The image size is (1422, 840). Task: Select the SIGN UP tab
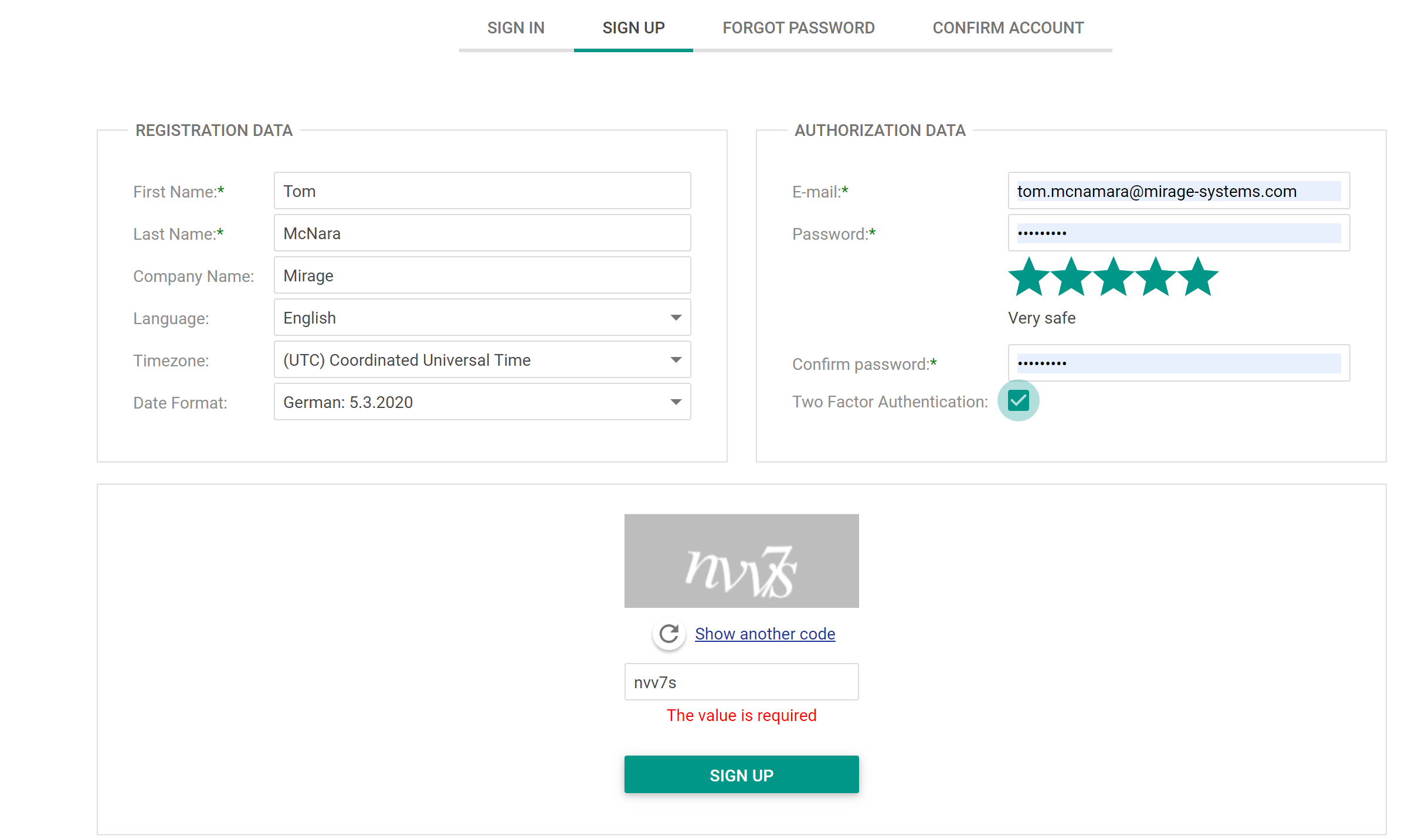pyautogui.click(x=633, y=28)
